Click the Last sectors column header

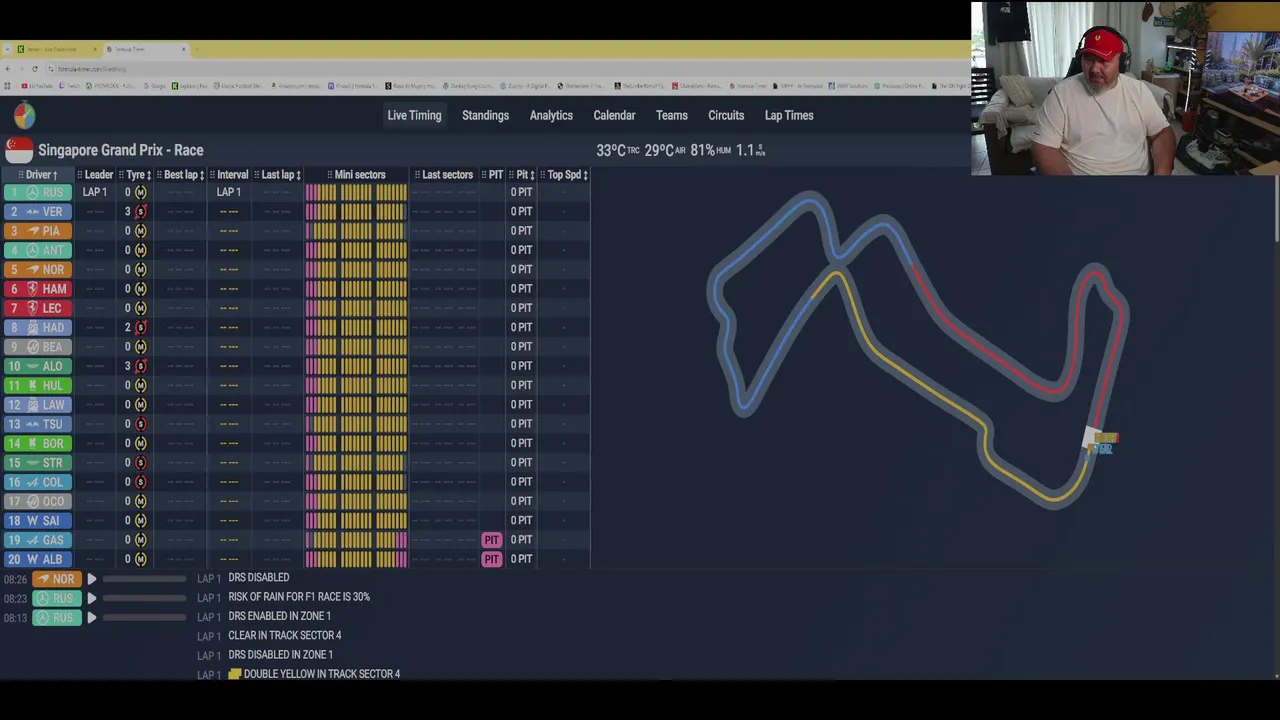pyautogui.click(x=445, y=175)
